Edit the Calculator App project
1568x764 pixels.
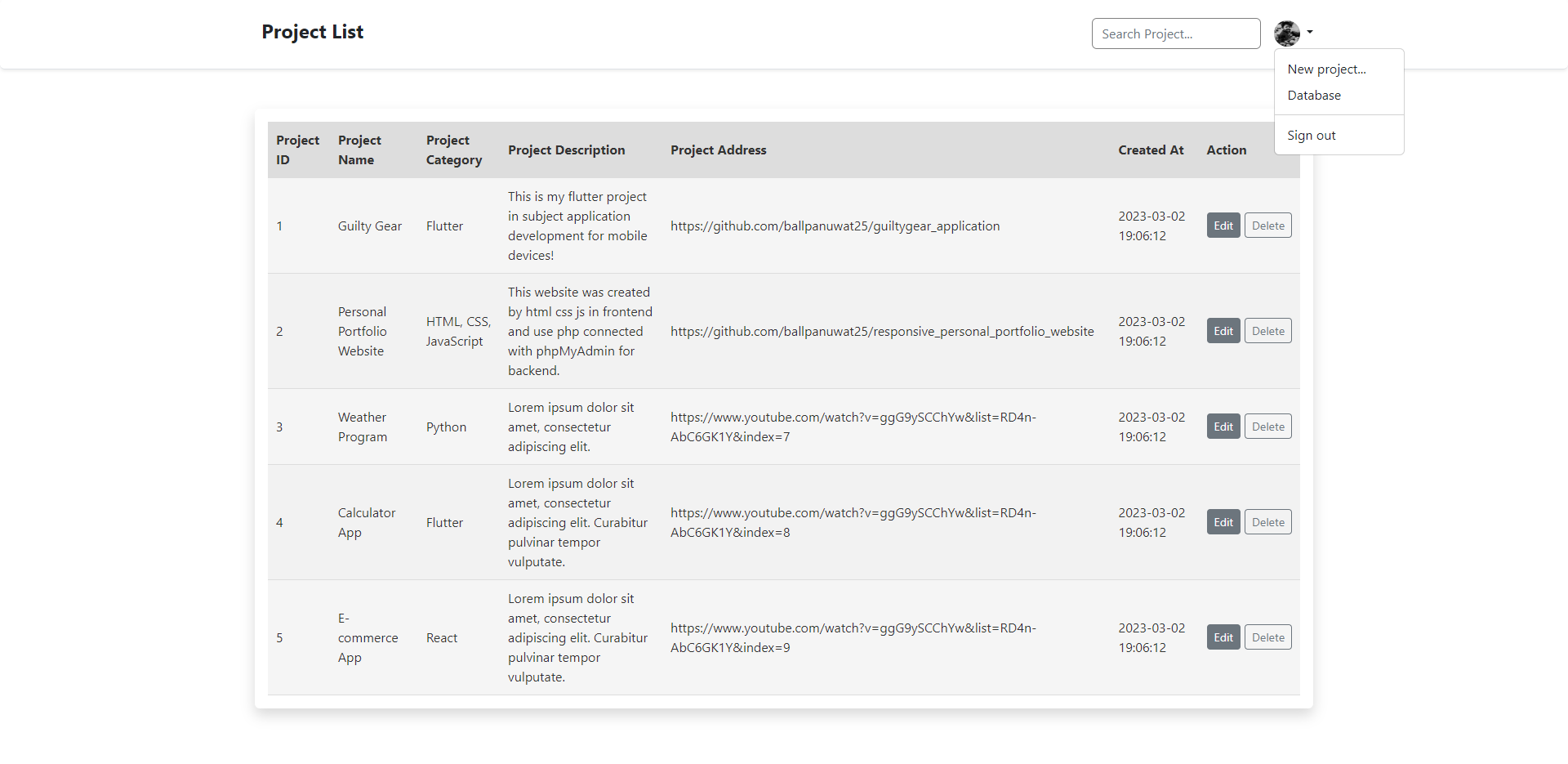1223,521
